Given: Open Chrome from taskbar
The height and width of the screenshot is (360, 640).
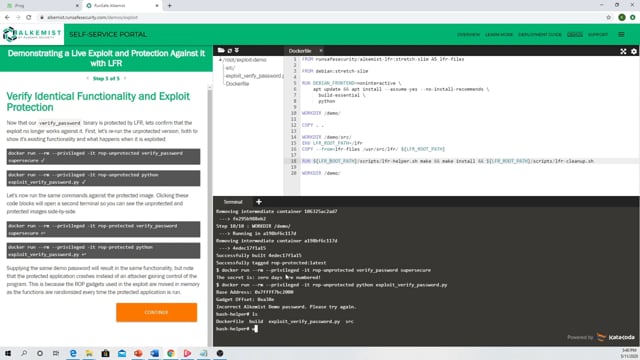Looking at the screenshot, I should [x=171, y=353].
